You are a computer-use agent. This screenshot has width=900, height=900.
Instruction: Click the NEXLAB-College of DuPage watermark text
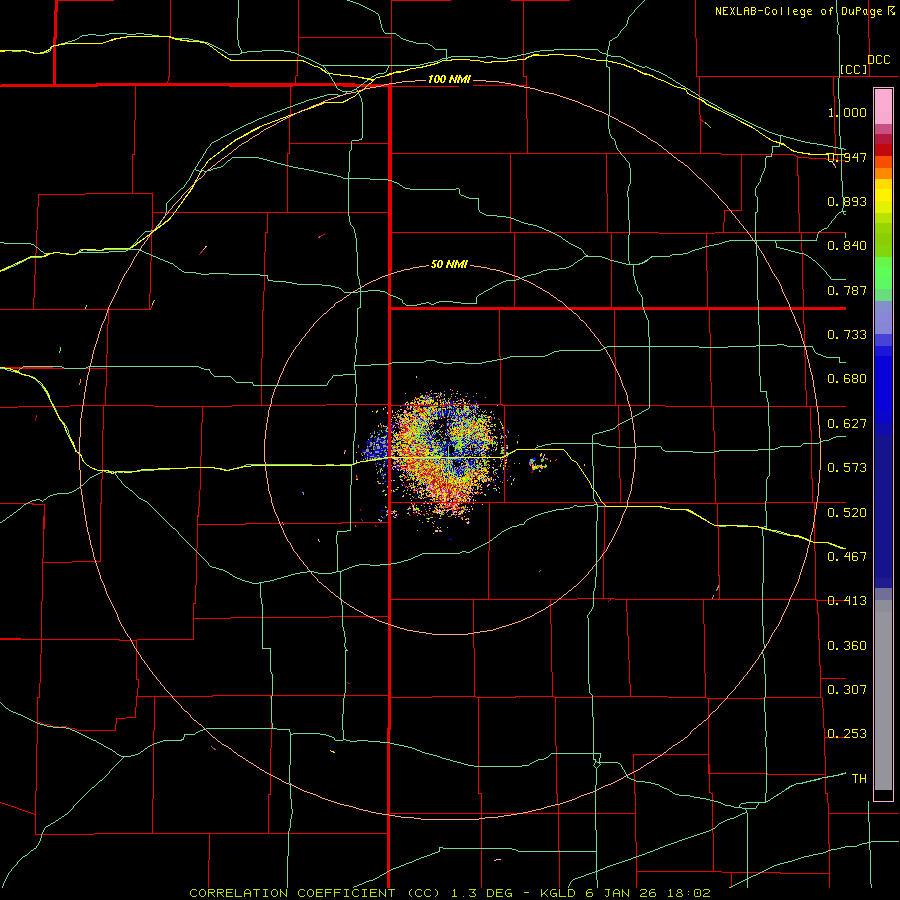click(798, 11)
